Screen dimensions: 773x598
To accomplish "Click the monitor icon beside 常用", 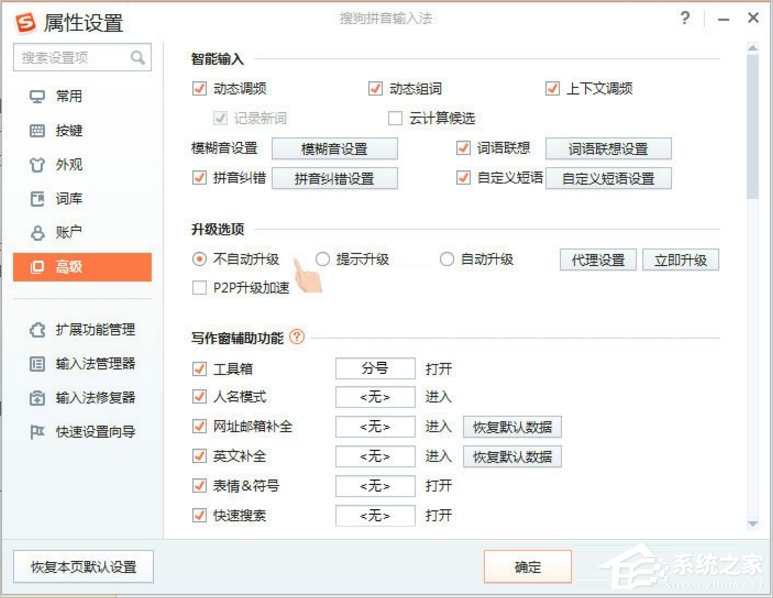I will pyautogui.click(x=37, y=96).
